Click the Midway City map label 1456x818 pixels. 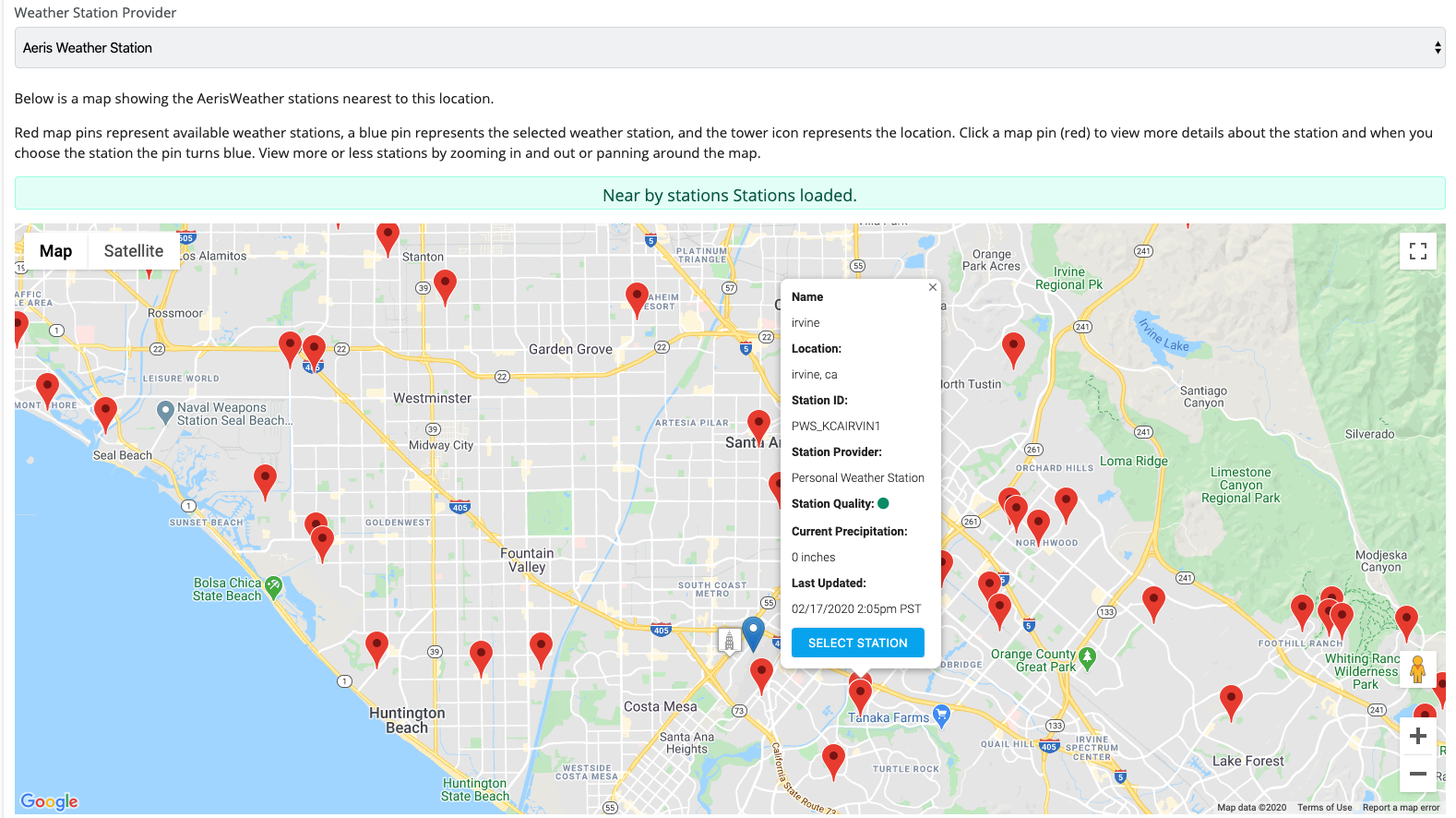tap(441, 445)
